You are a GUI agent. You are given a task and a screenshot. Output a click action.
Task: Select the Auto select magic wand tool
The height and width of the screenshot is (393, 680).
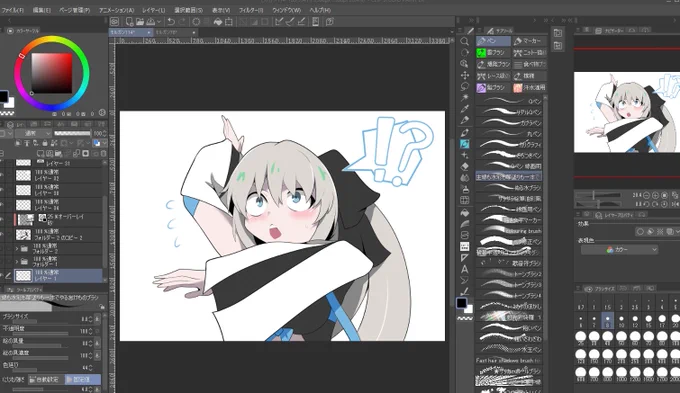point(464,98)
